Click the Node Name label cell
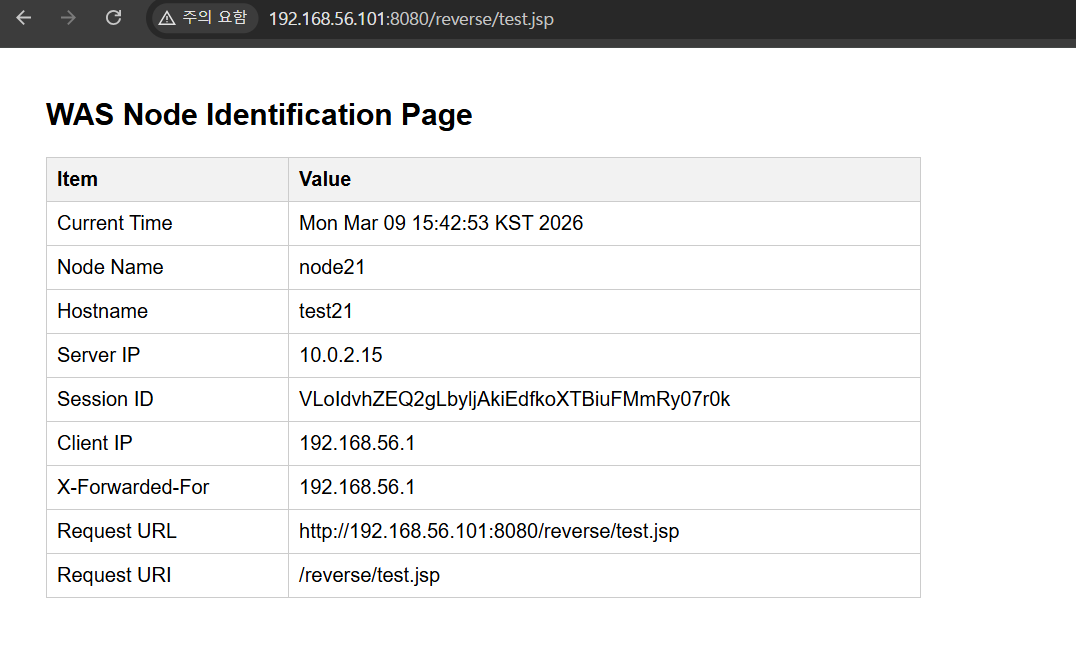 167,268
